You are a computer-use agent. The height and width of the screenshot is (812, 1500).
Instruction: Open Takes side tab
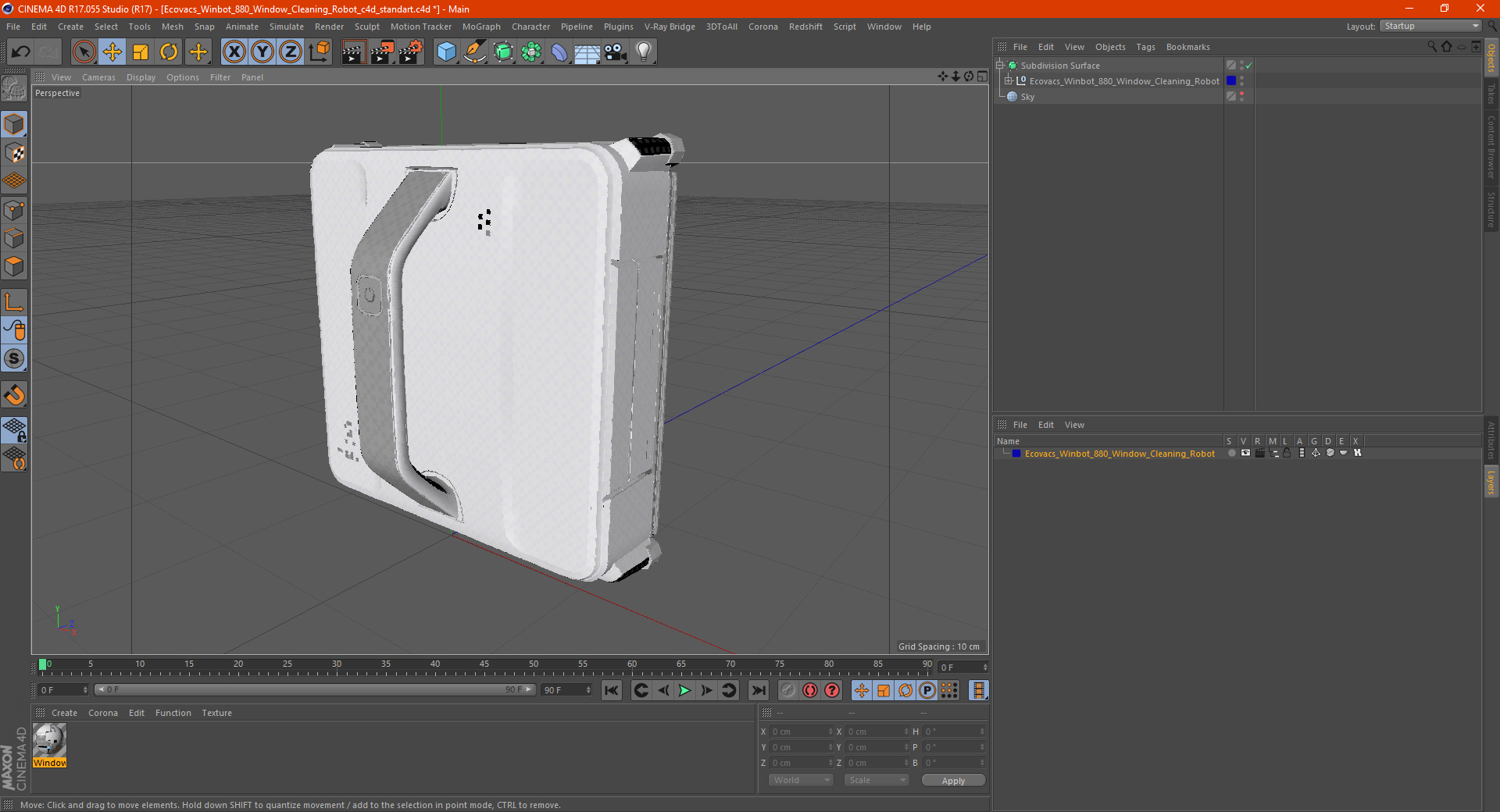tap(1491, 94)
